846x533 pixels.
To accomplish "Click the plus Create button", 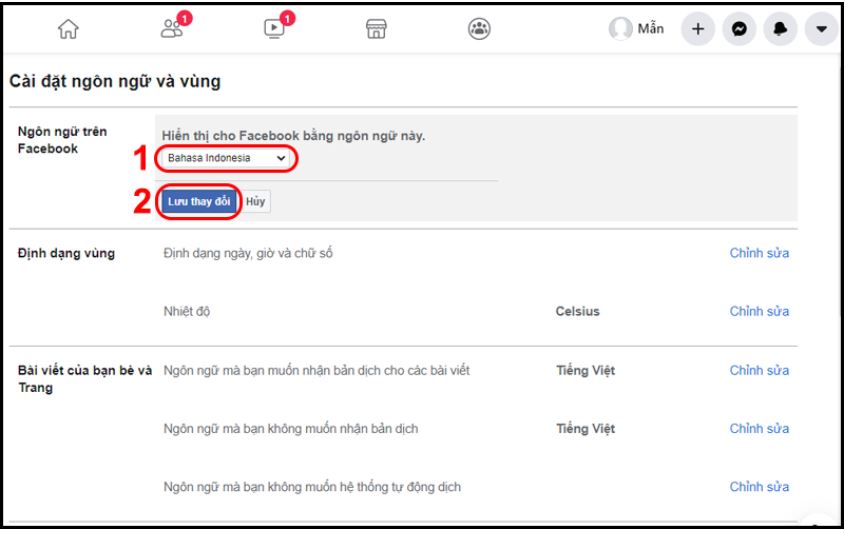I will [x=698, y=29].
